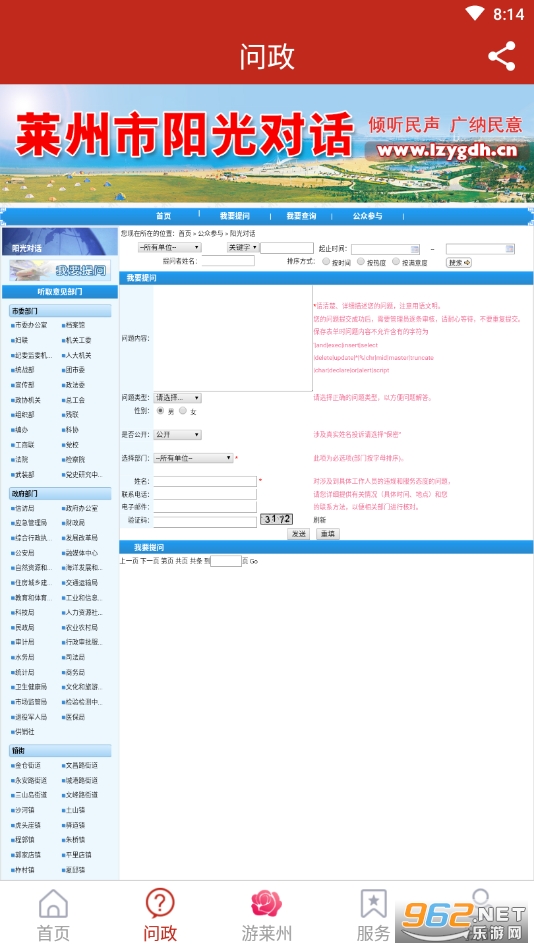
Task: Focus the 联系电话 input field
Action: click(x=205, y=494)
